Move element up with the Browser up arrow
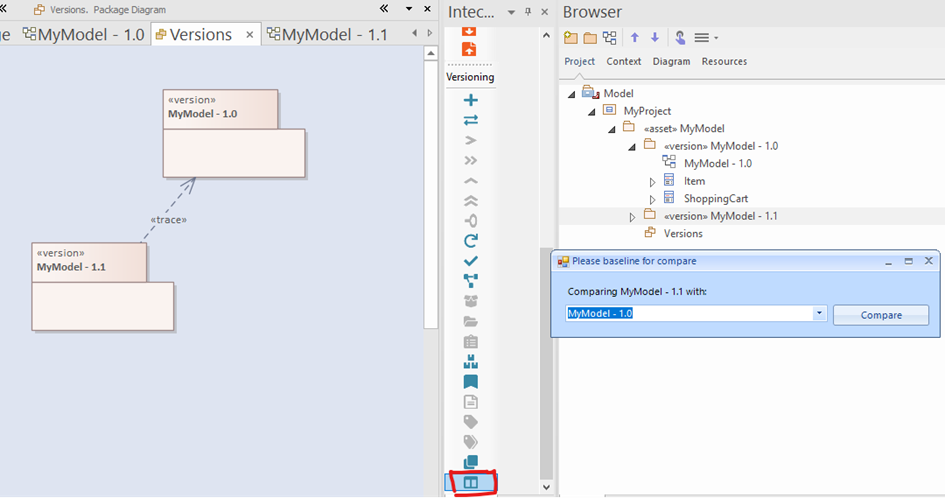 click(x=635, y=38)
